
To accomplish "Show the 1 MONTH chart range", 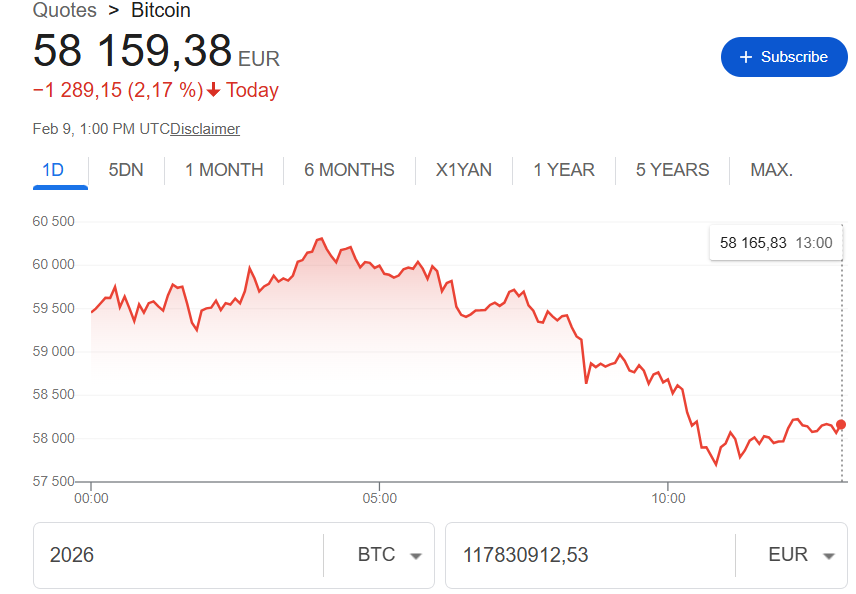I will point(224,170).
